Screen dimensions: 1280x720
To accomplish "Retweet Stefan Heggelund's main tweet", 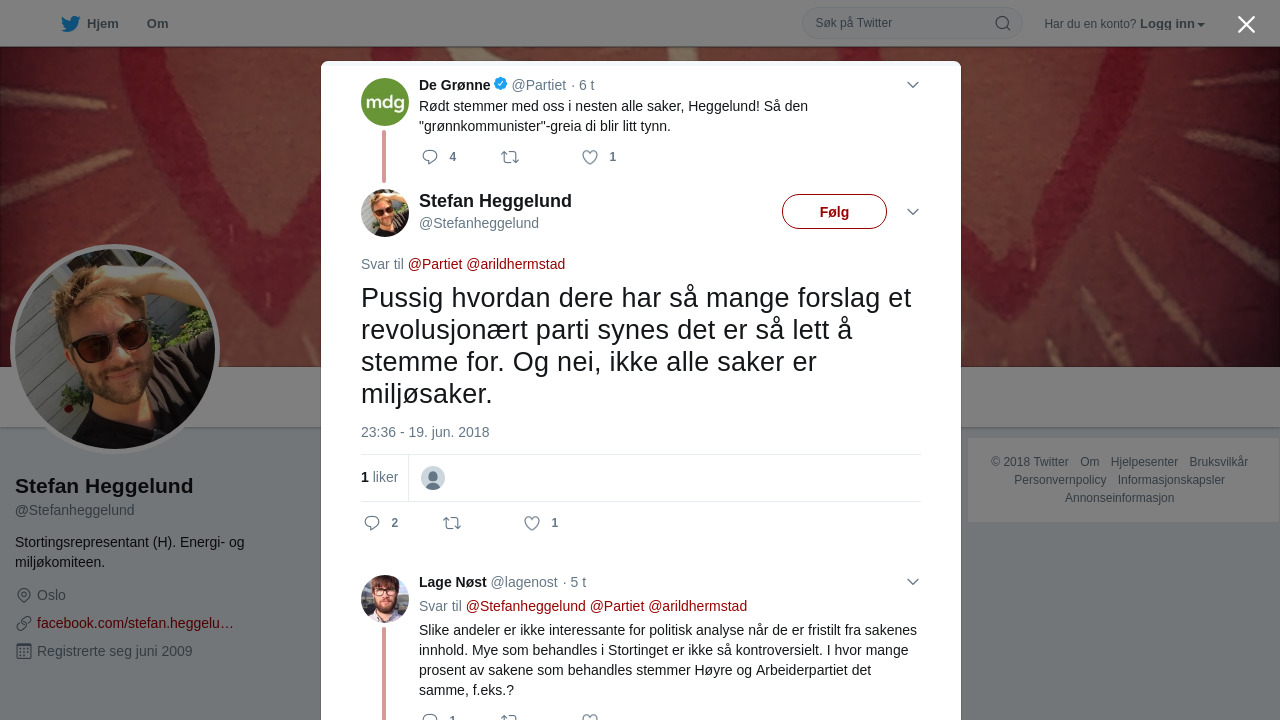I will pos(452,523).
